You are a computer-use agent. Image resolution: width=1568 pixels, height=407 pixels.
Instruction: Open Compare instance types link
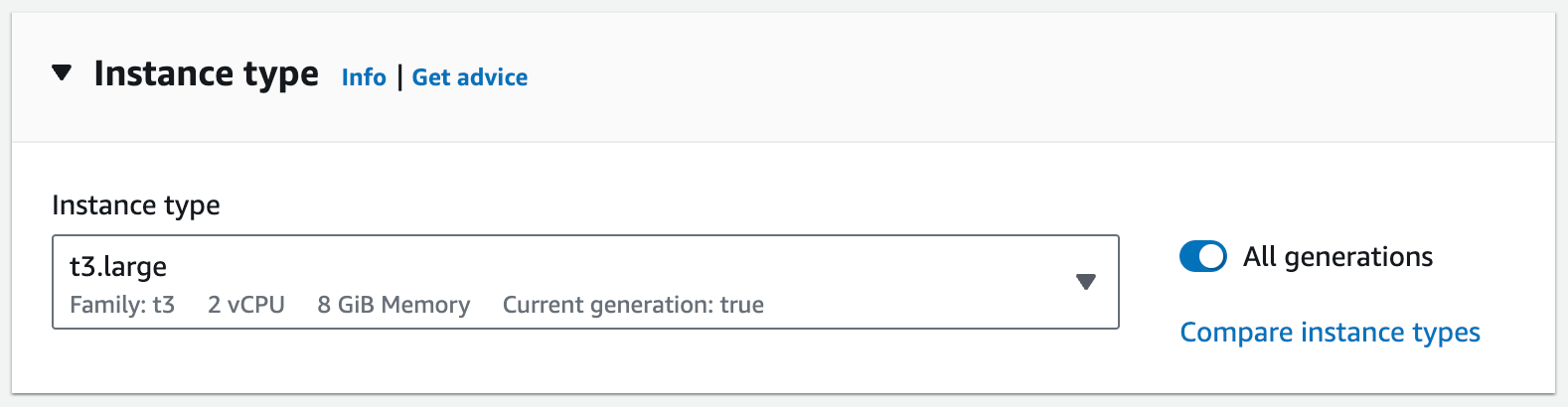point(1330,333)
